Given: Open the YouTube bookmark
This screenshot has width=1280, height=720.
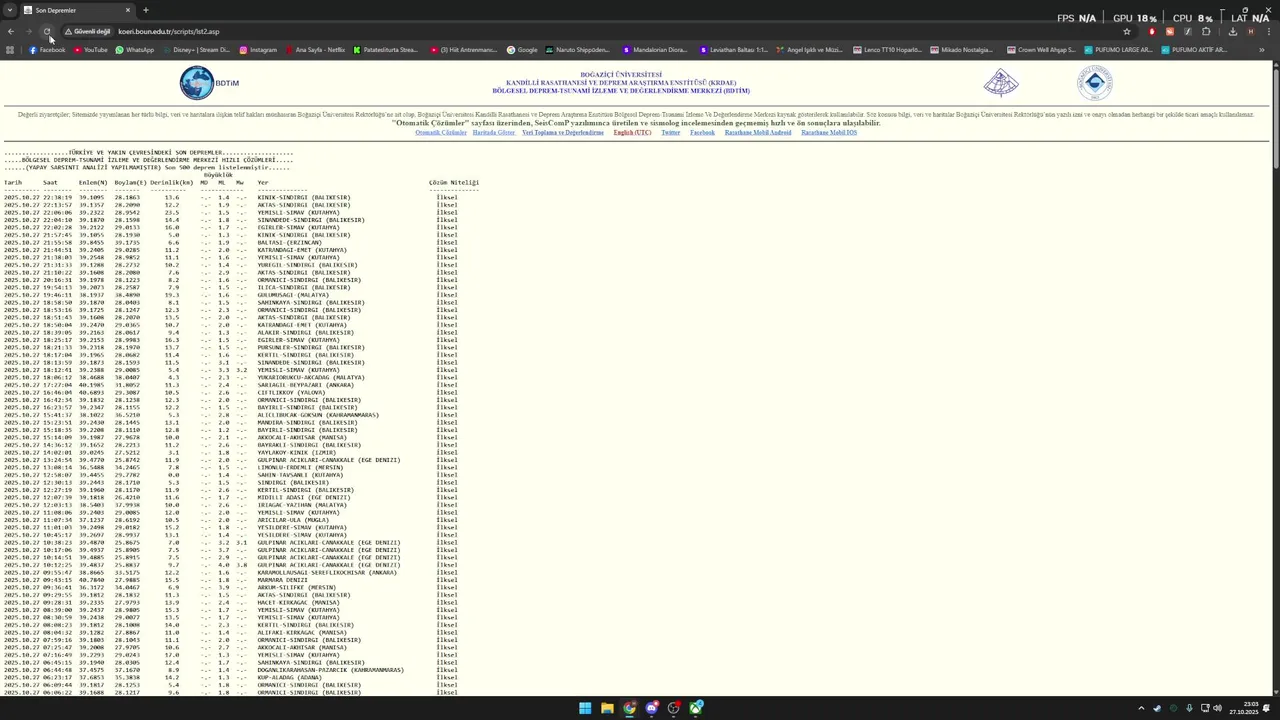Looking at the screenshot, I should (x=91, y=50).
